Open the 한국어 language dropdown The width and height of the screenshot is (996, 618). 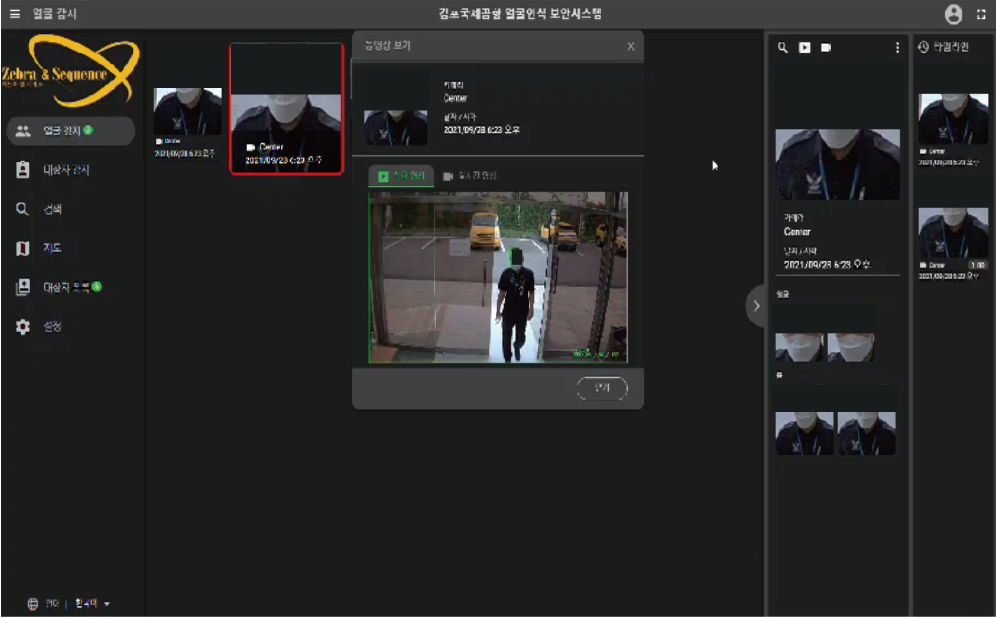click(91, 603)
